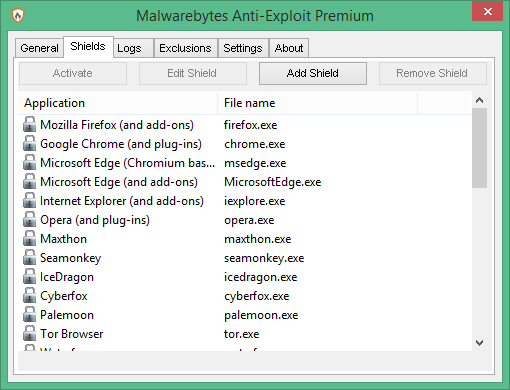Click the chrome.exe file name

point(255,144)
